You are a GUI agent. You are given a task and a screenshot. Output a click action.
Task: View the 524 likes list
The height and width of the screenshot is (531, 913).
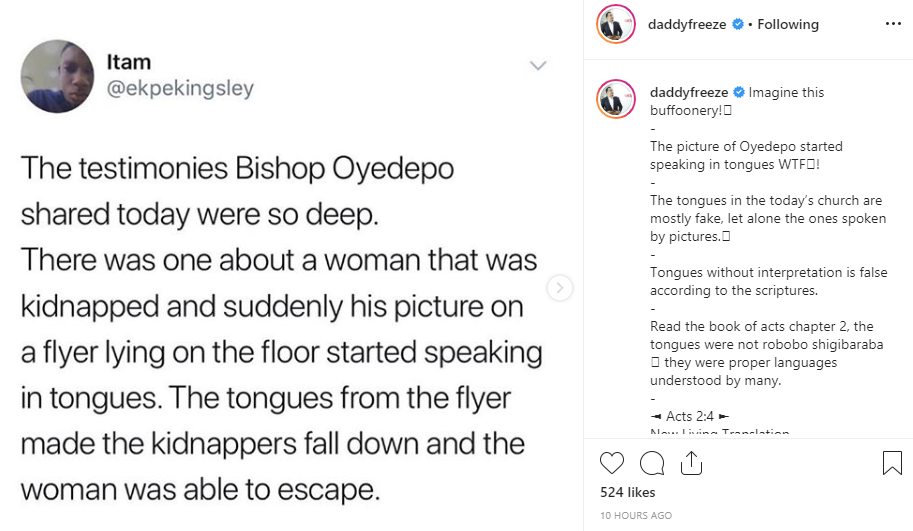click(x=627, y=492)
